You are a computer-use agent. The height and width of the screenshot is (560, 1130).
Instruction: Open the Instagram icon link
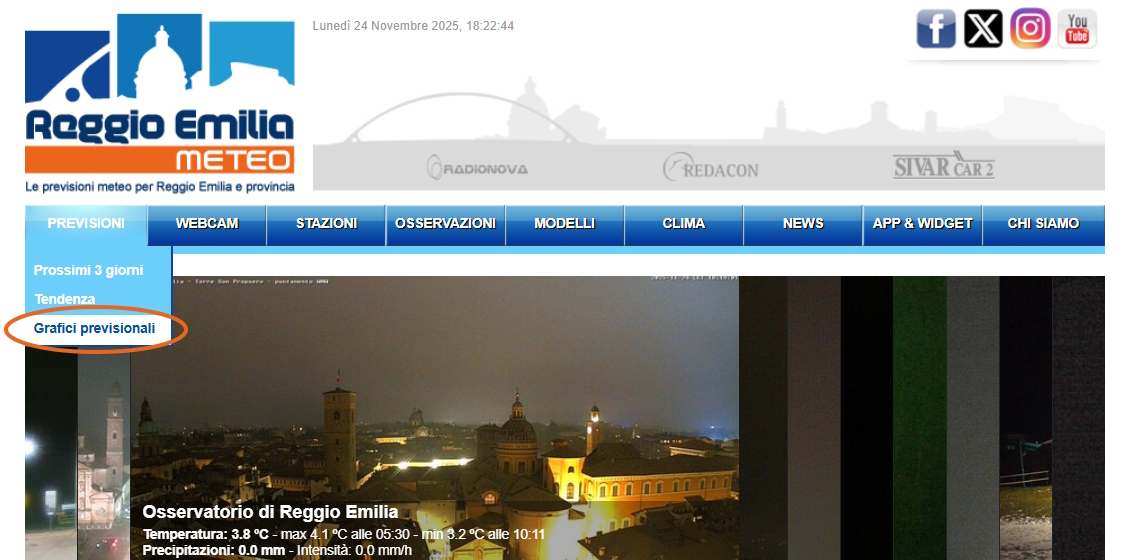pyautogui.click(x=1030, y=29)
